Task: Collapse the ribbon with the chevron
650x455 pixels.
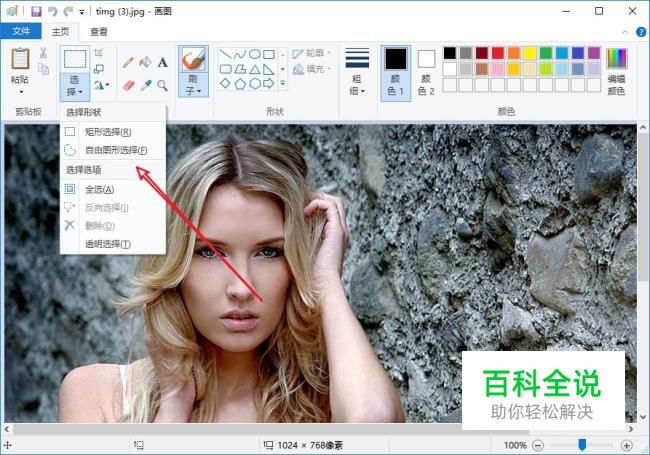Action: tap(625, 32)
